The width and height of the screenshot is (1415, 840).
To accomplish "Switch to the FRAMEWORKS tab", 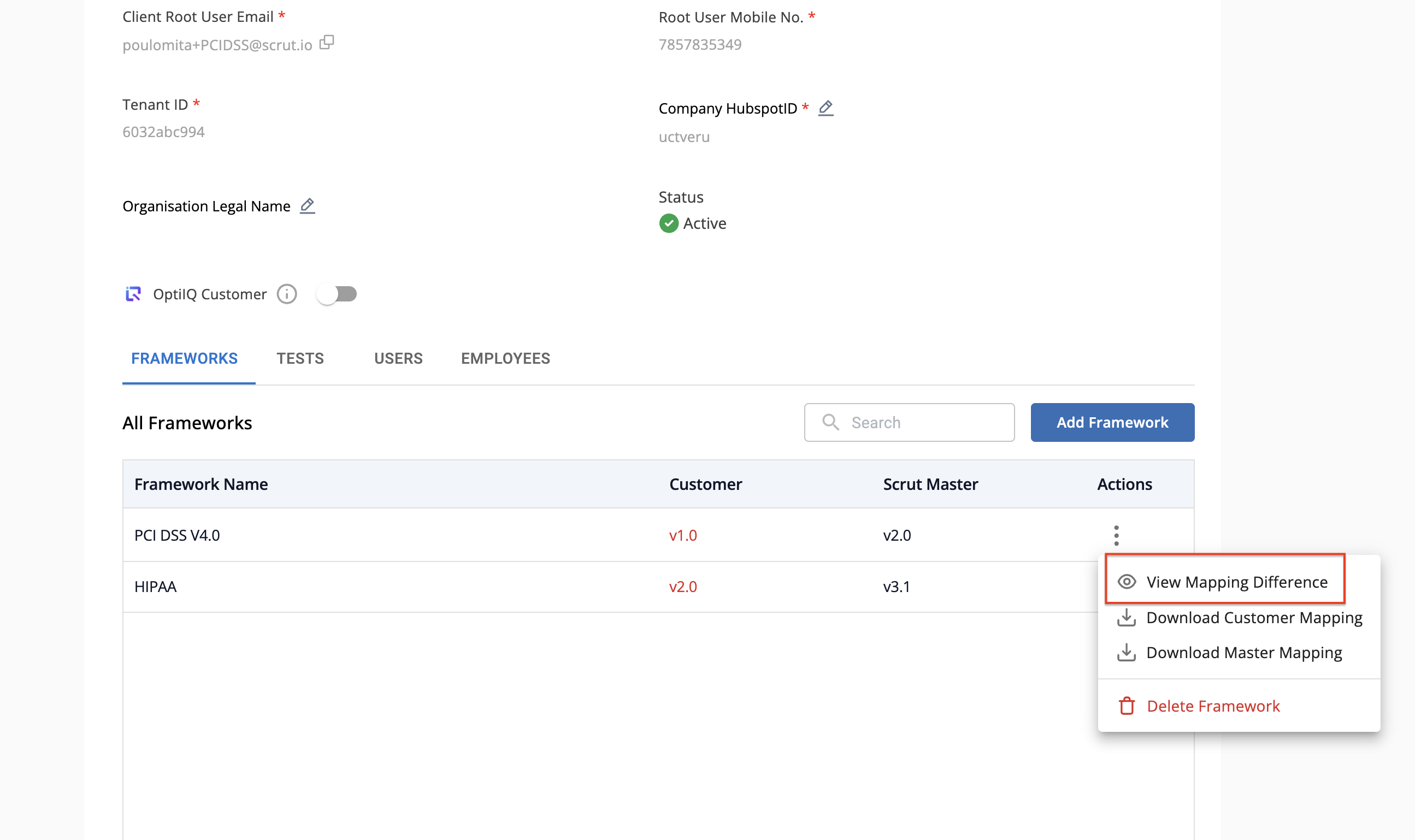I will (185, 358).
